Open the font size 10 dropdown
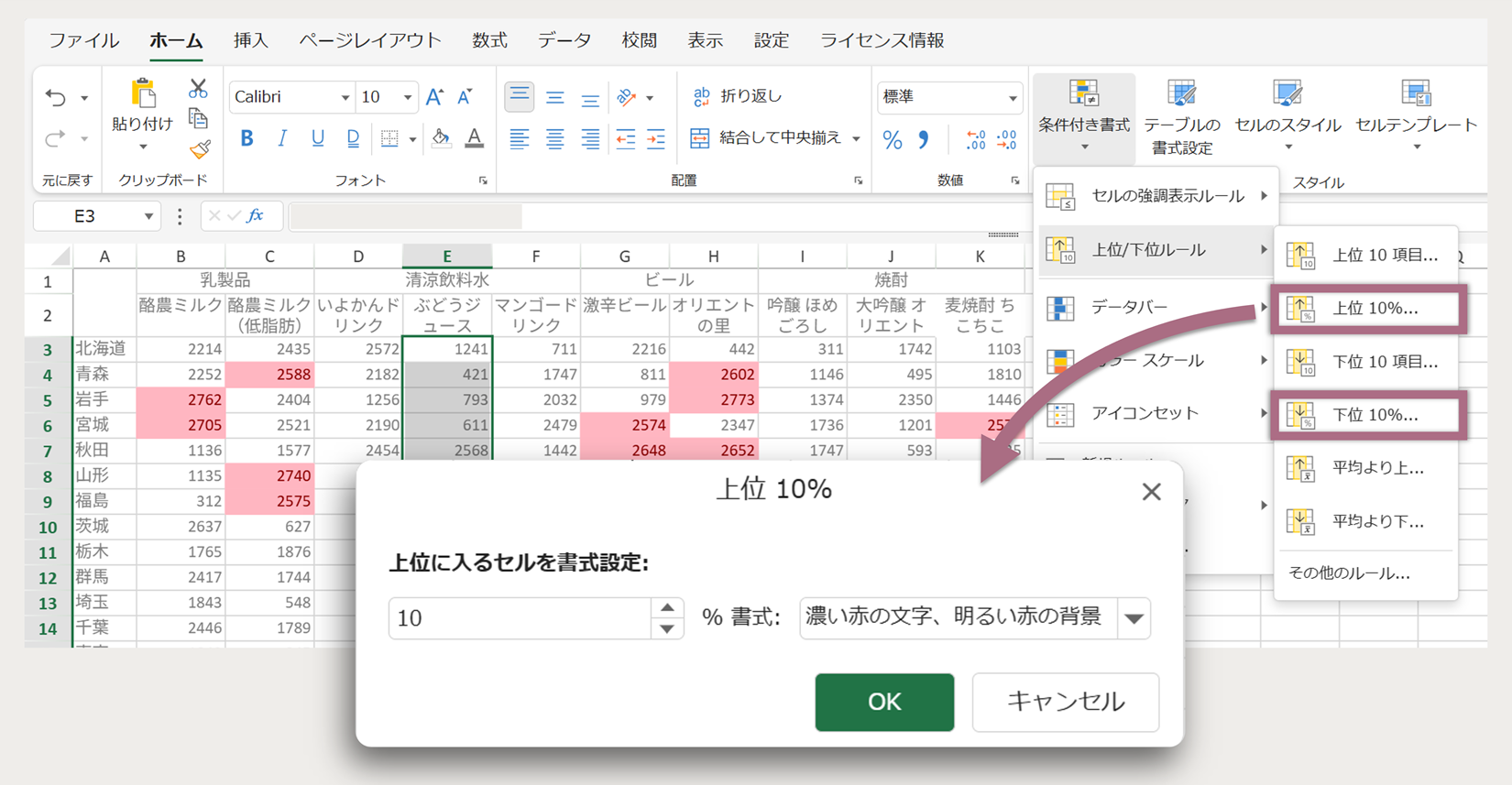Screen dimensions: 1512x785 coord(408,97)
